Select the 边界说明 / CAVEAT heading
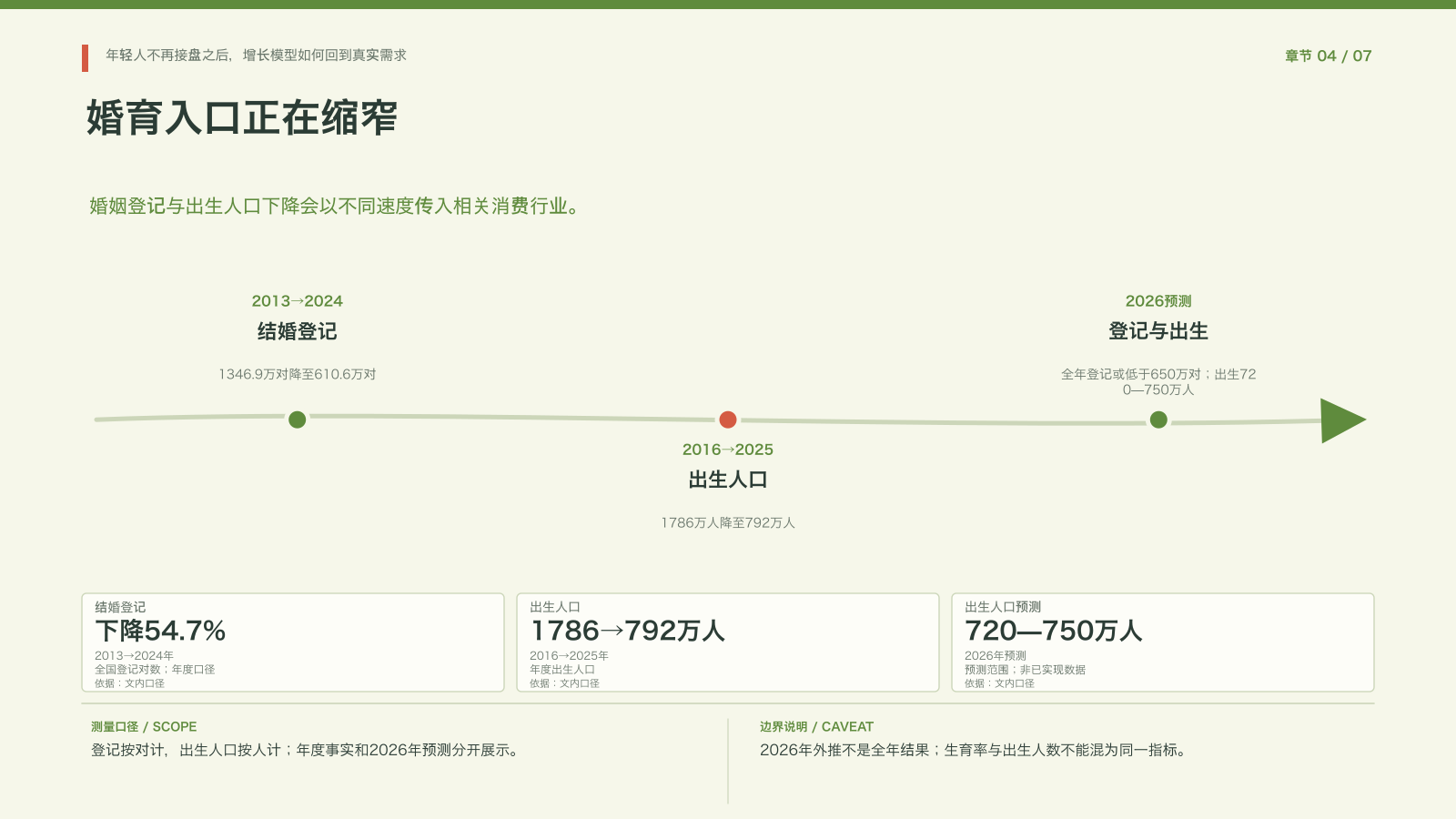This screenshot has width=1456, height=819. tap(816, 727)
